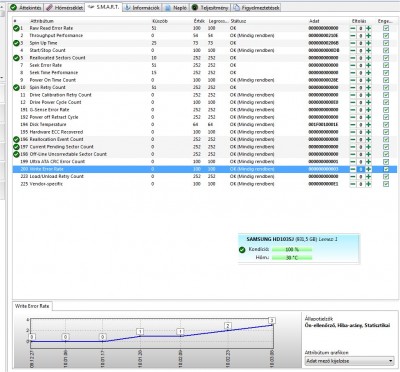Click the green check icon of Reallocated Sectors Count

tap(16, 58)
